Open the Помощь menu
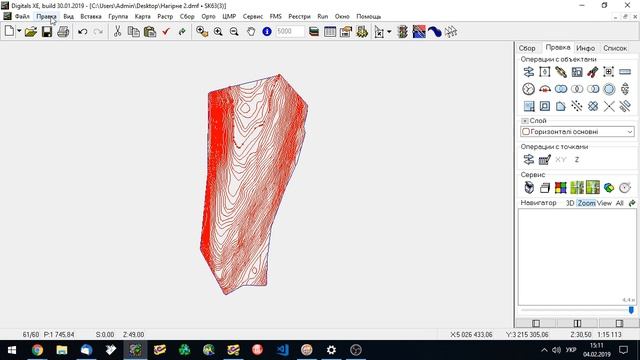The width and height of the screenshot is (640, 360). click(369, 17)
